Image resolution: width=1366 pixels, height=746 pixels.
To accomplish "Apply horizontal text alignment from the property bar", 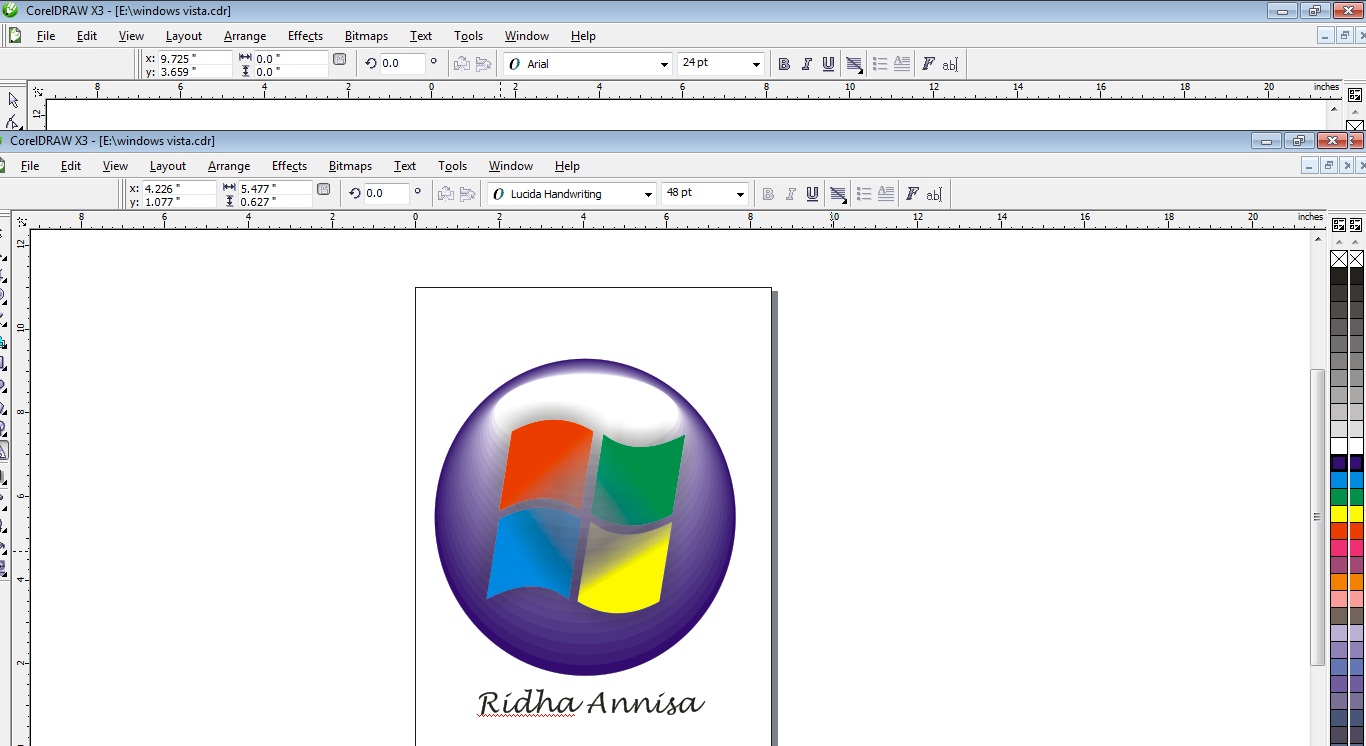I will click(x=838, y=193).
